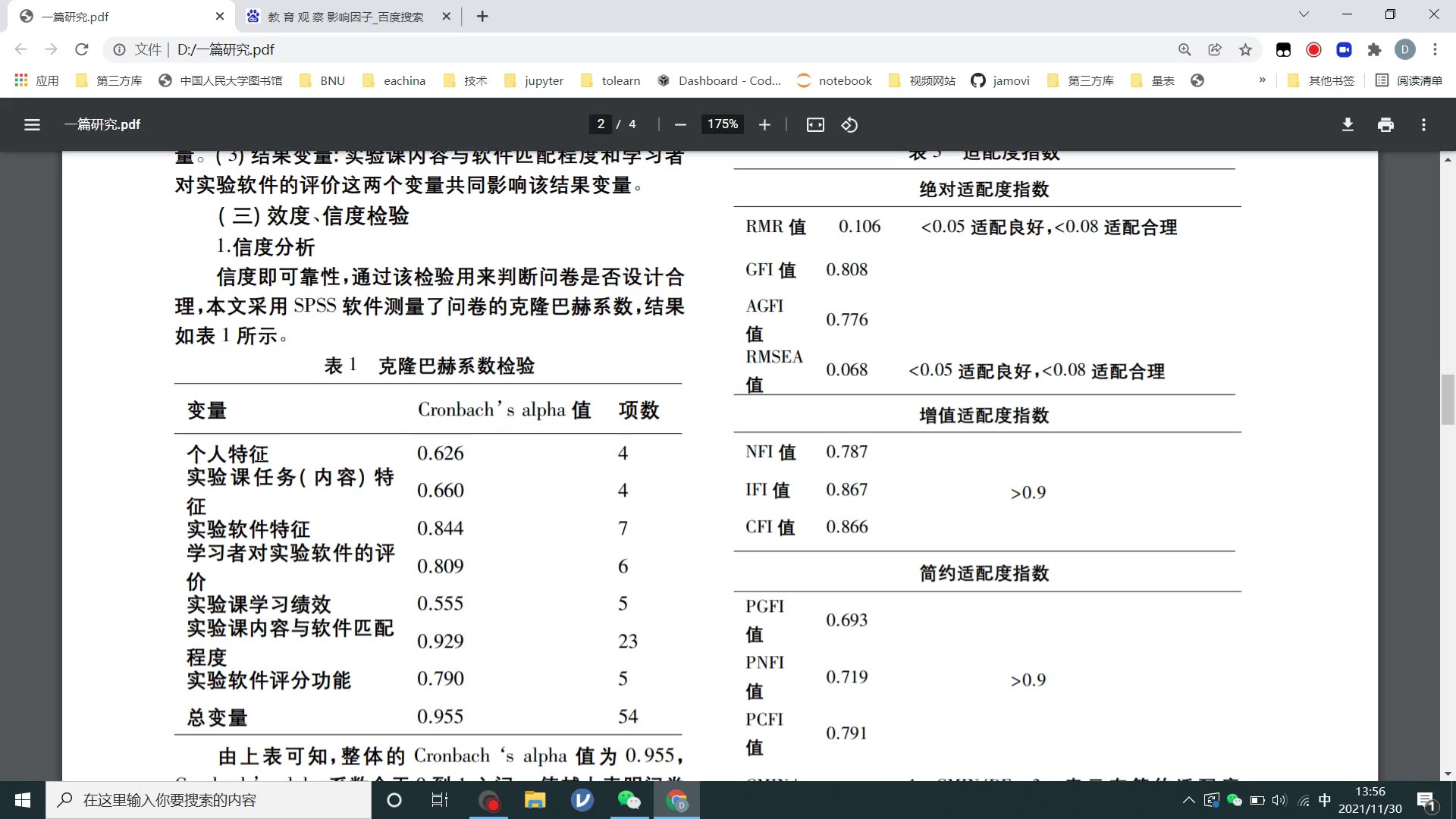Screen dimensions: 1456x819
Task: Zoom out the PDF with minus button
Action: pyautogui.click(x=680, y=124)
